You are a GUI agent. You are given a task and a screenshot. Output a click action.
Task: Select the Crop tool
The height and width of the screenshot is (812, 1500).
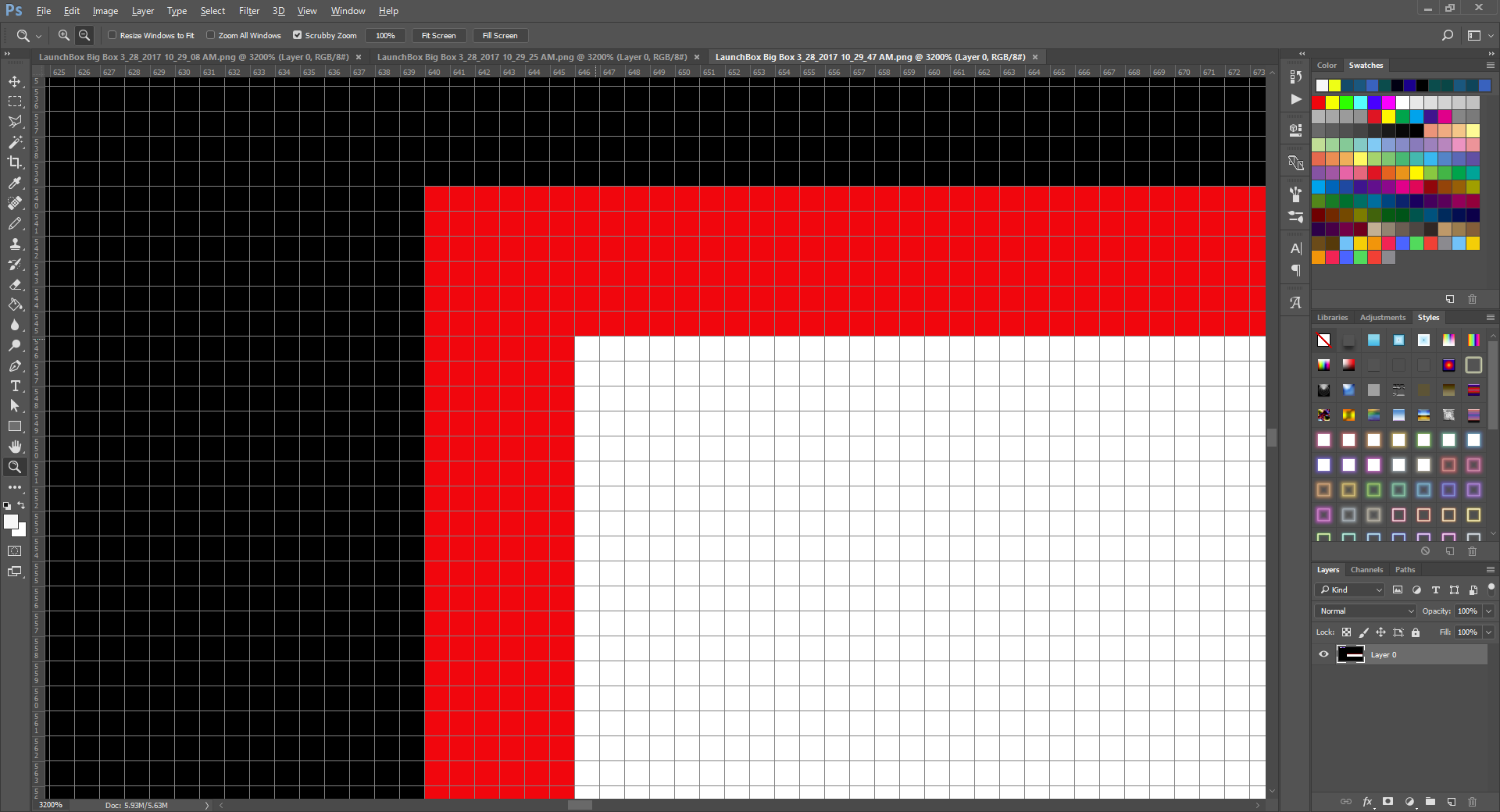click(15, 162)
